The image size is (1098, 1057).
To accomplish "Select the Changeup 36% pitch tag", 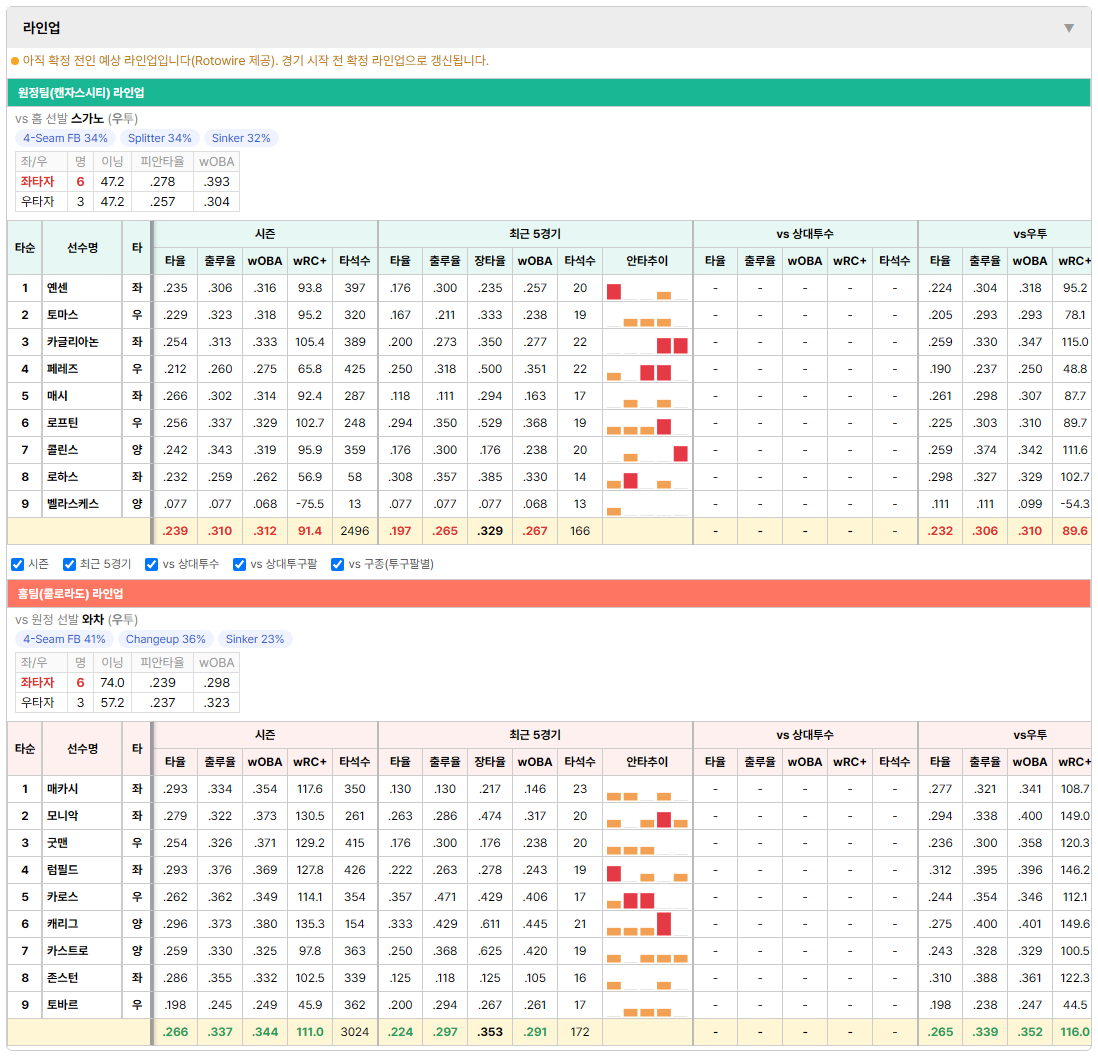I will click(x=165, y=639).
